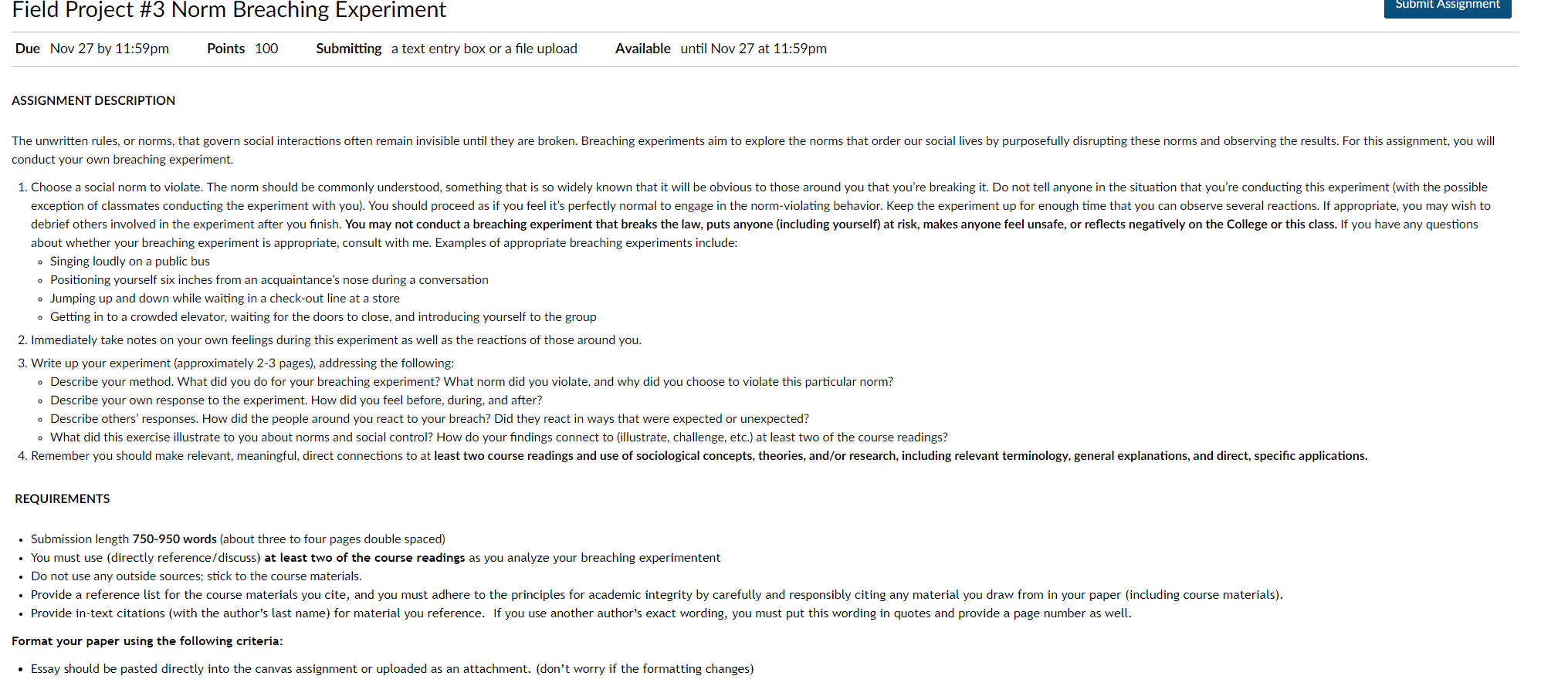Click the Available until Nov 27 text
This screenshot has height=686, width=1568.
tap(720, 49)
